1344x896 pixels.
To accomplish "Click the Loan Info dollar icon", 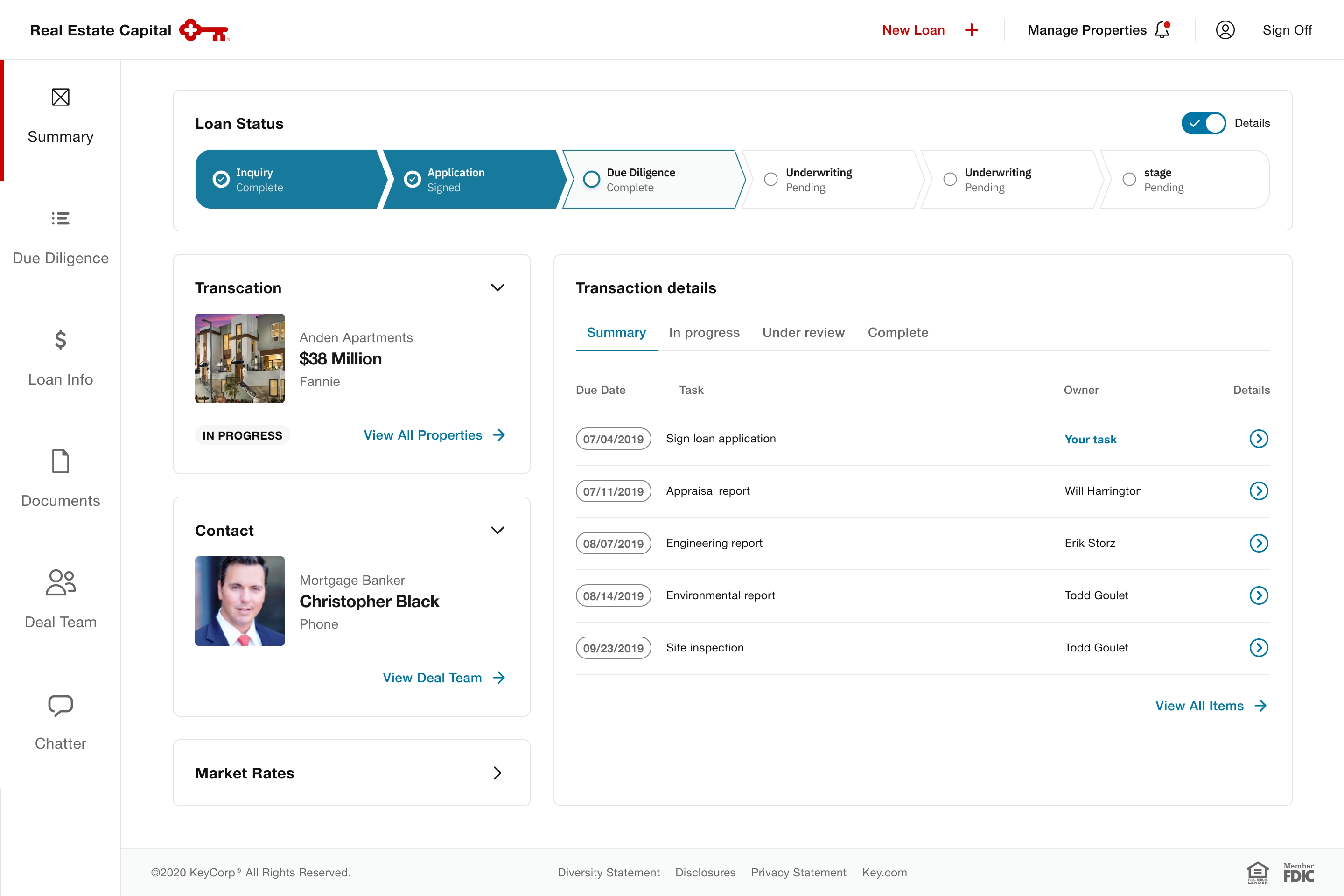I will pos(60,340).
